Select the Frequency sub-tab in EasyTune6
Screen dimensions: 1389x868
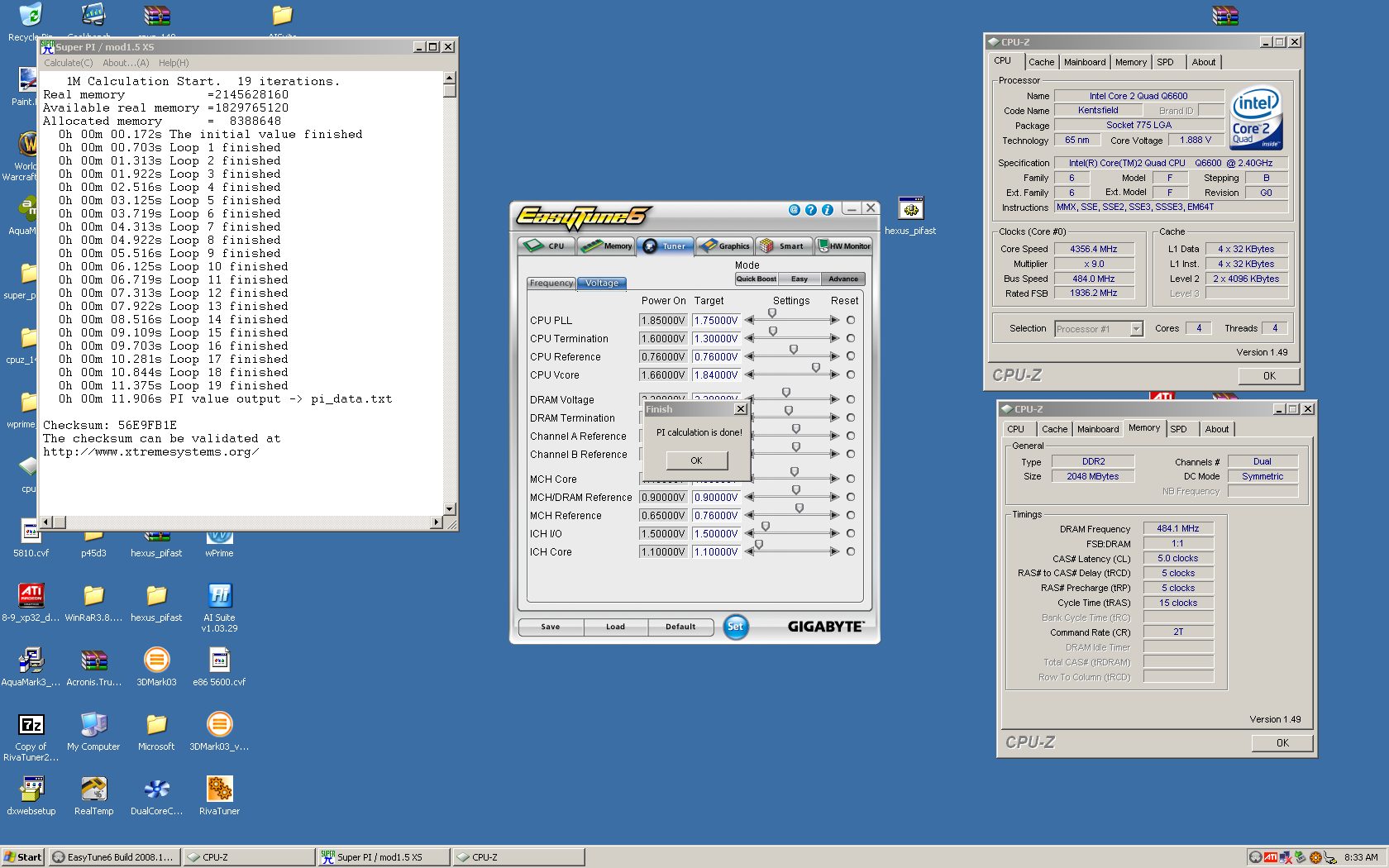point(551,283)
